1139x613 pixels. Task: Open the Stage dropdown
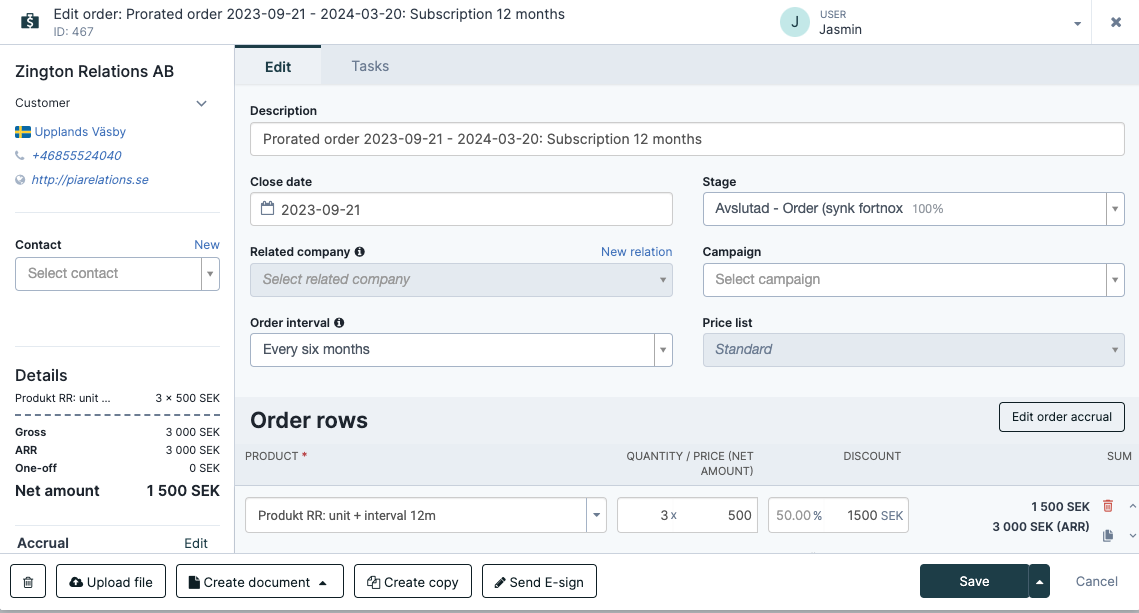coord(913,208)
